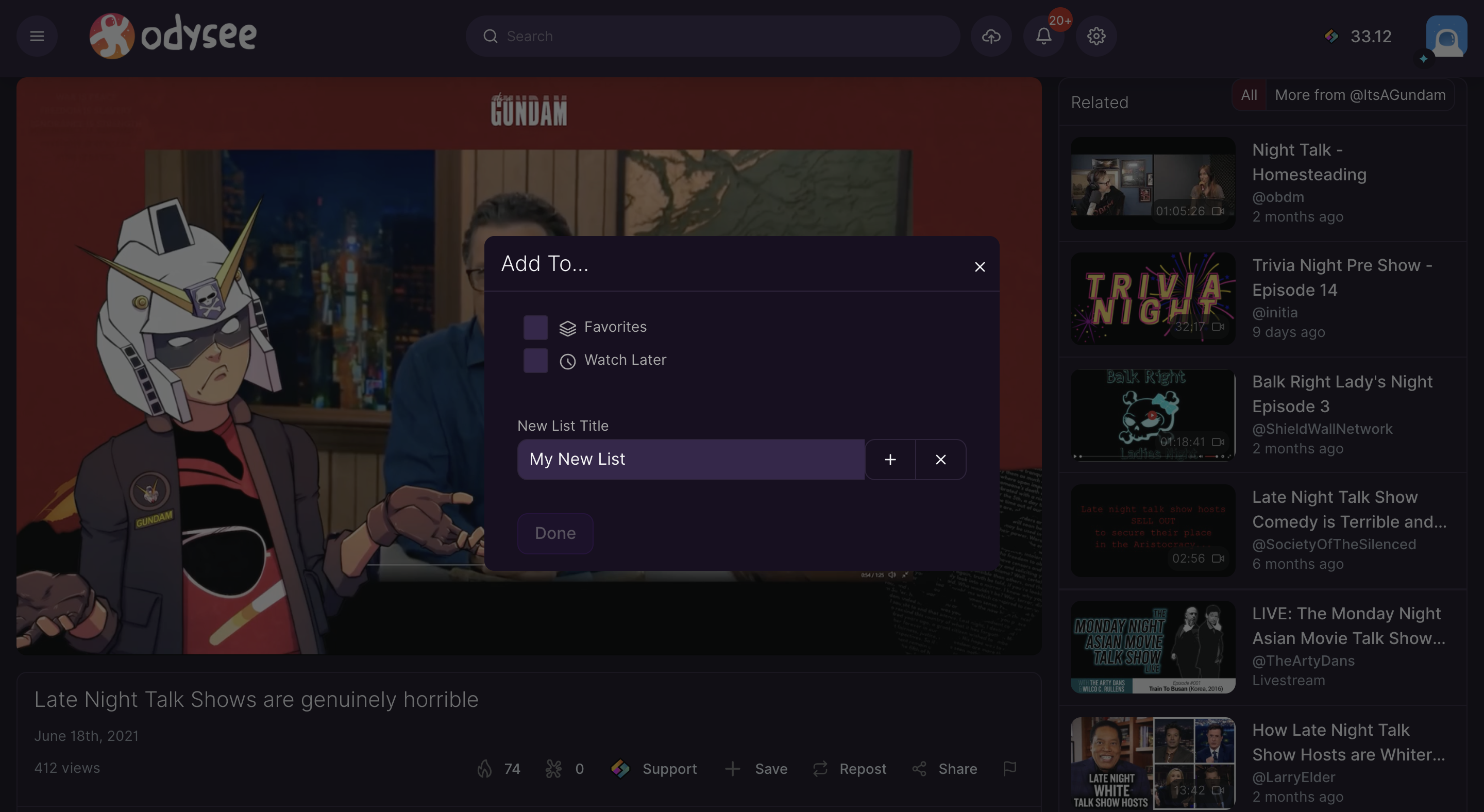Click the Share button

pos(944,769)
